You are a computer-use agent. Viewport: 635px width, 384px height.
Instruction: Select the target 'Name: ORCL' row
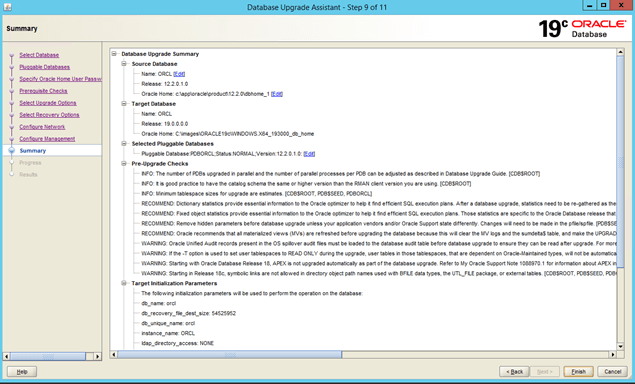click(x=157, y=114)
